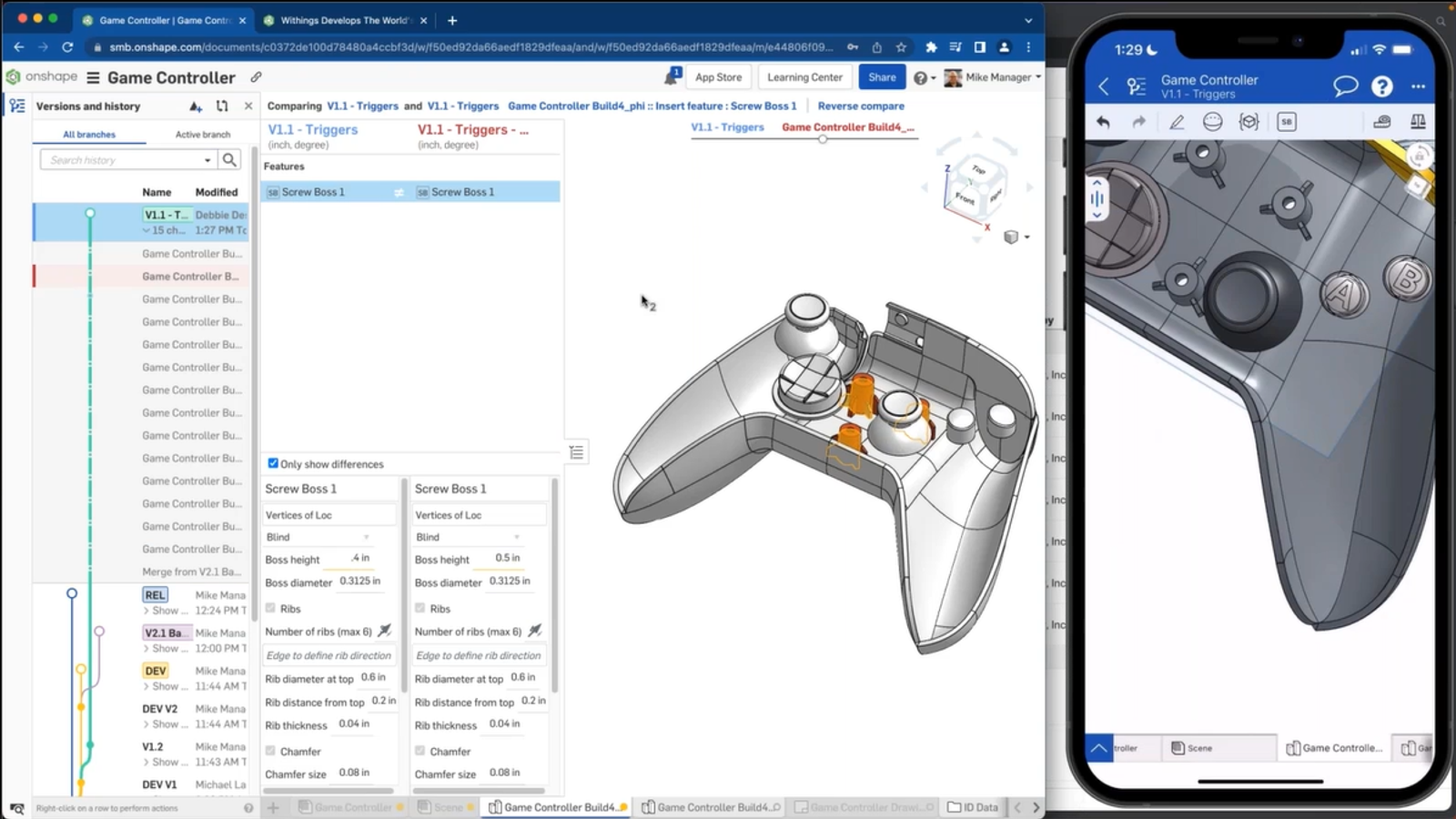
Task: Open the Onshape help menu icon
Action: (921, 78)
